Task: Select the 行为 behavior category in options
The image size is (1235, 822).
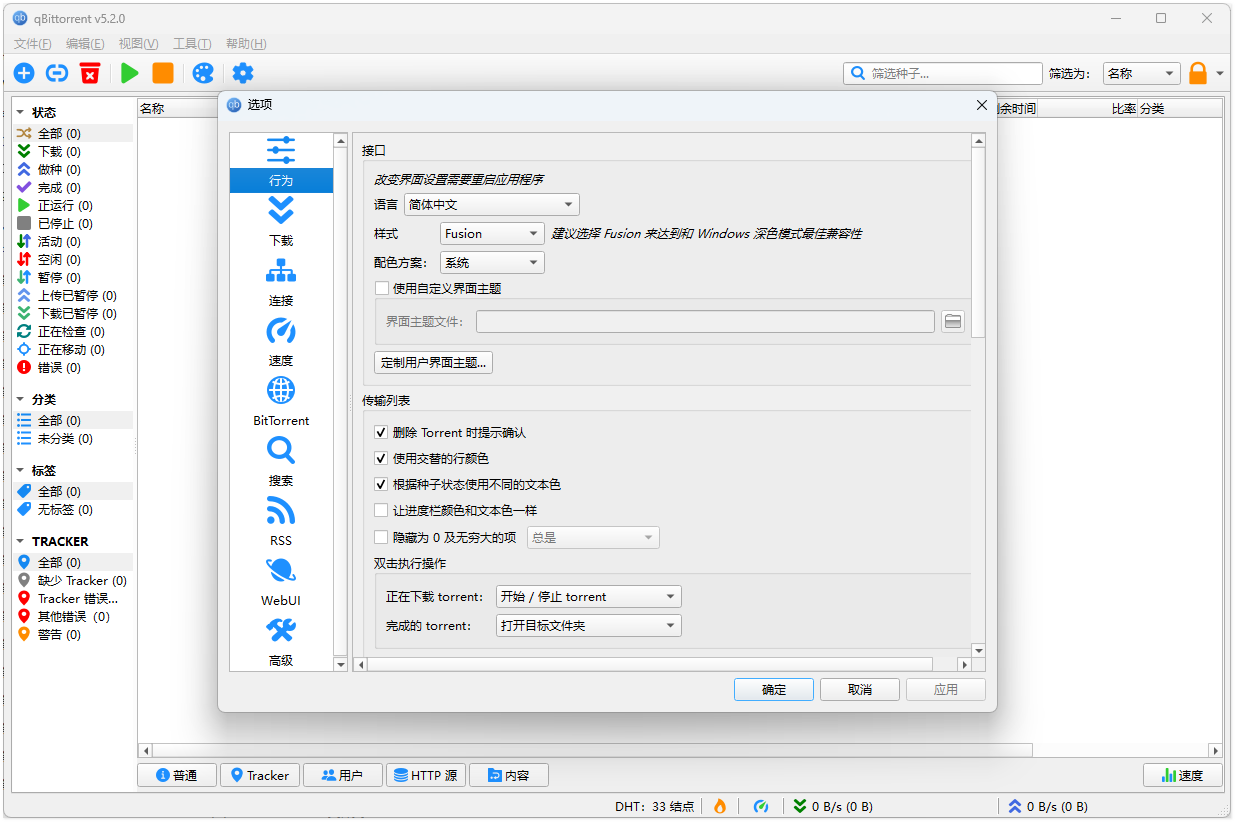Action: [x=281, y=163]
